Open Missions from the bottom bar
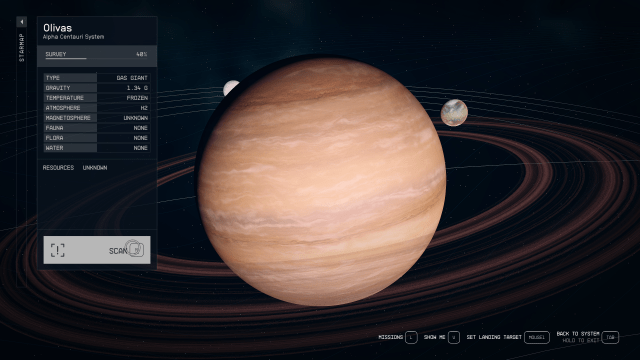The height and width of the screenshot is (360, 640). tap(391, 337)
